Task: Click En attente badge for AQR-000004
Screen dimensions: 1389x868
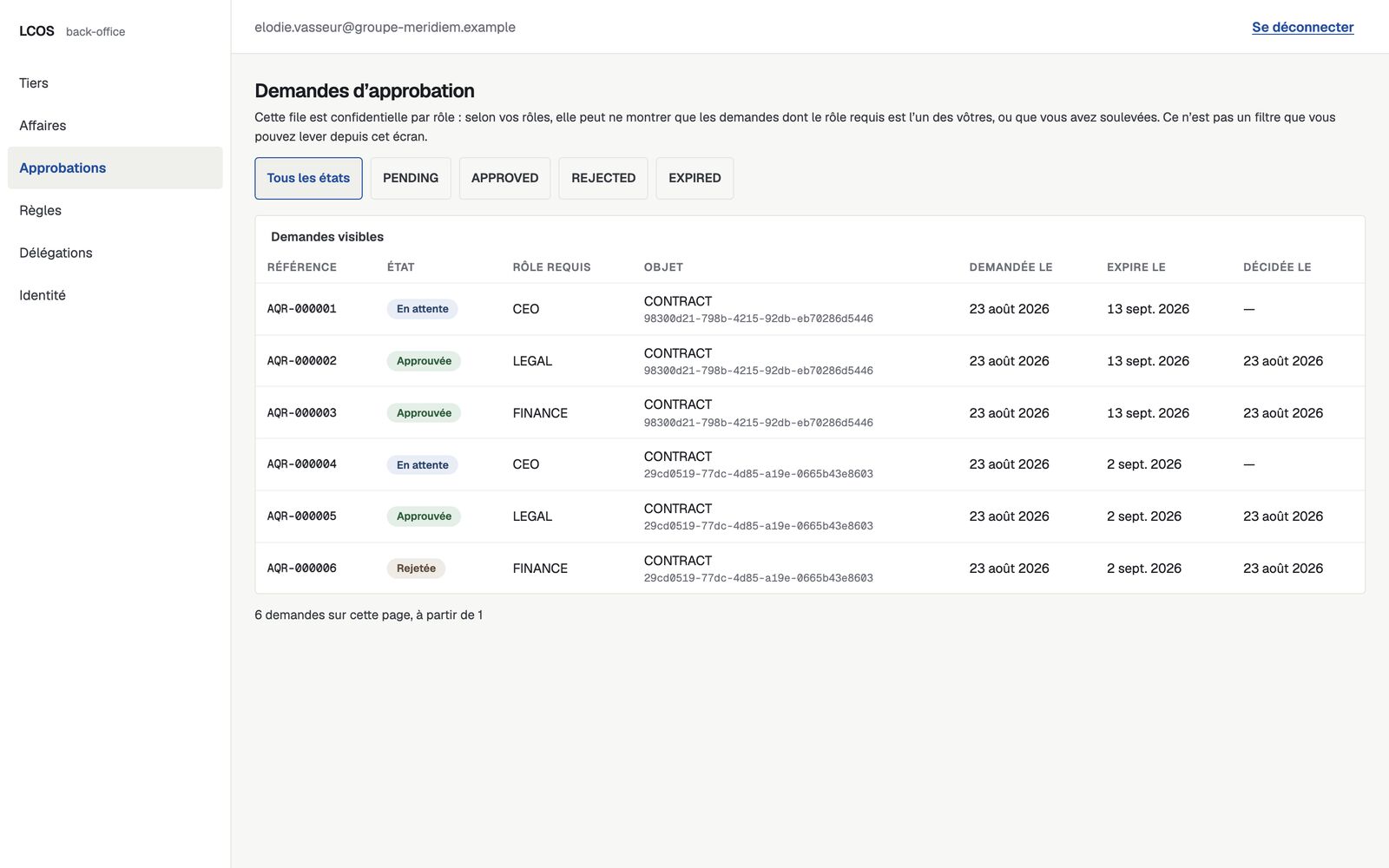Action: [x=423, y=465]
